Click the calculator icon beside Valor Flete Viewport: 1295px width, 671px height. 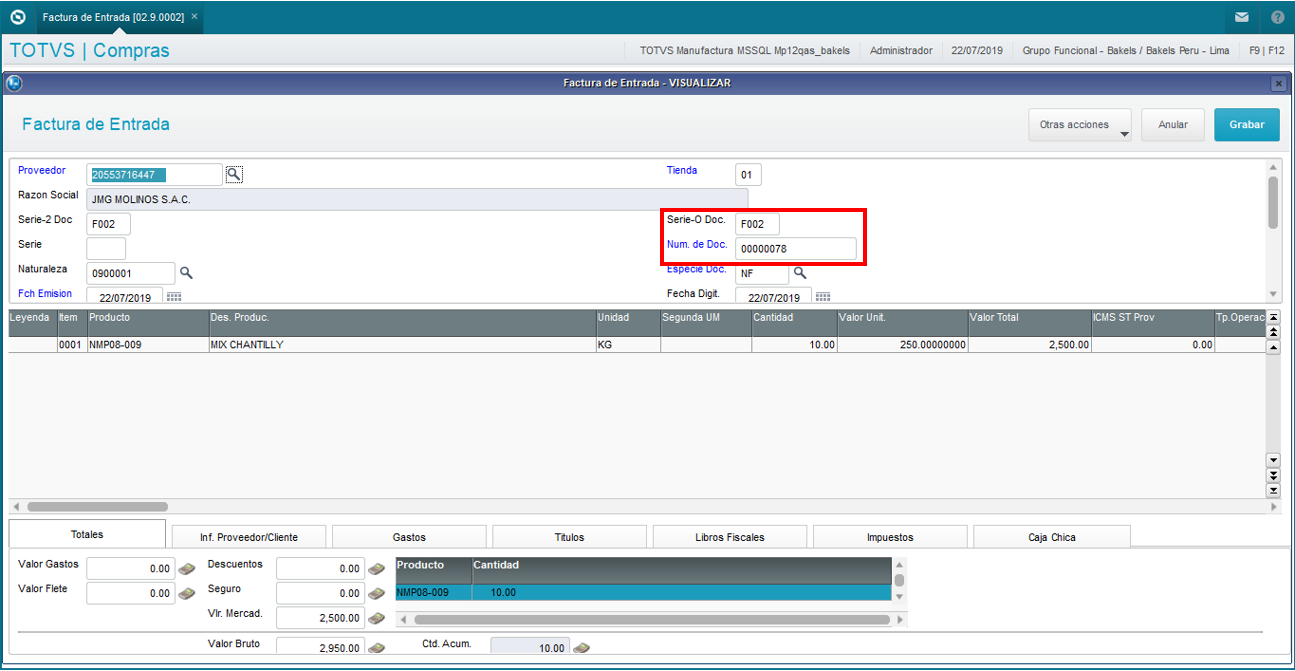click(186, 593)
